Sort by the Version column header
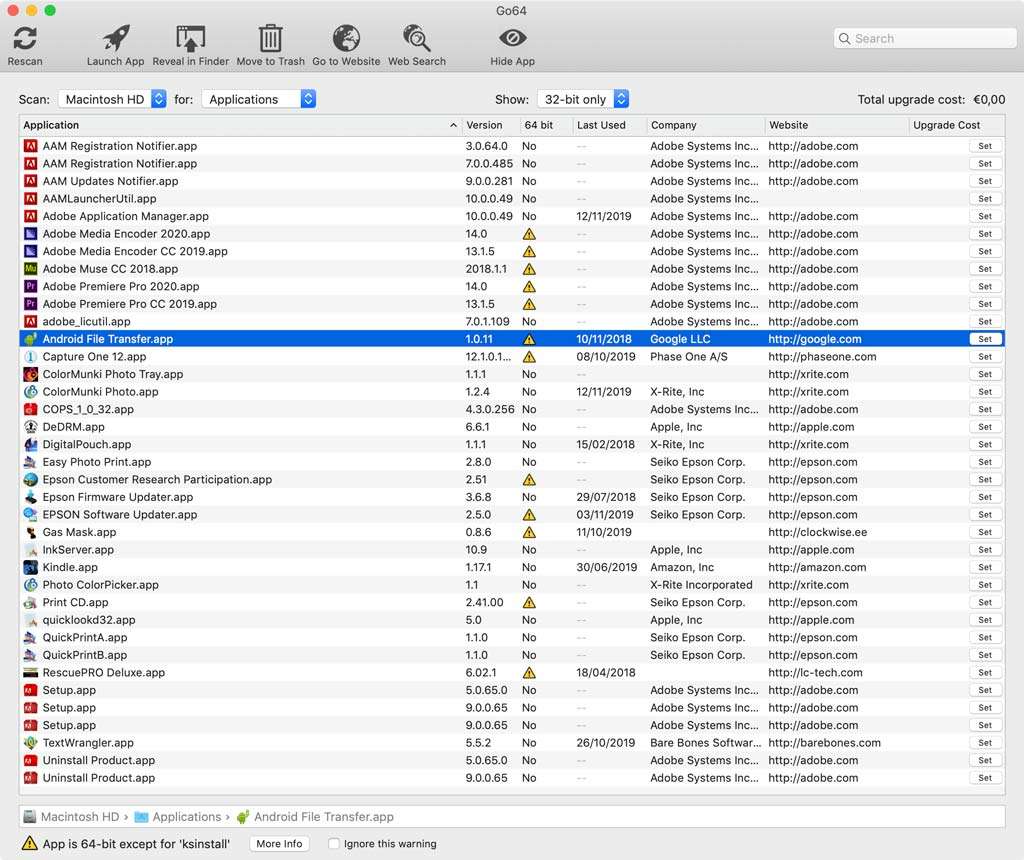Screen dimensions: 1024x860 click(x=490, y=125)
